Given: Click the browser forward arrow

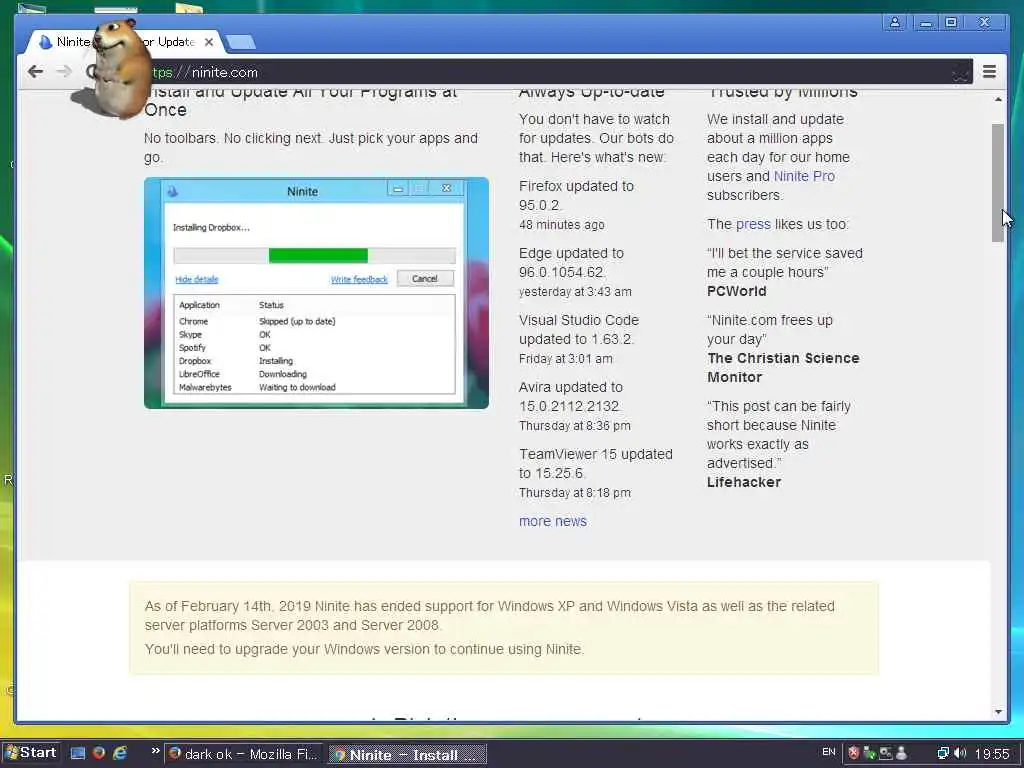Looking at the screenshot, I should coord(63,71).
